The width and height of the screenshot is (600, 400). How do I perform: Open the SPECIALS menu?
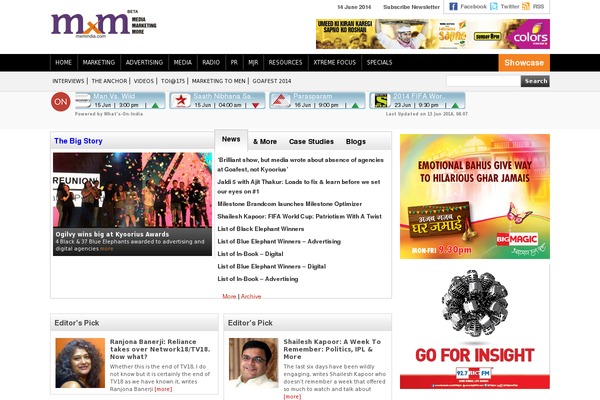379,62
